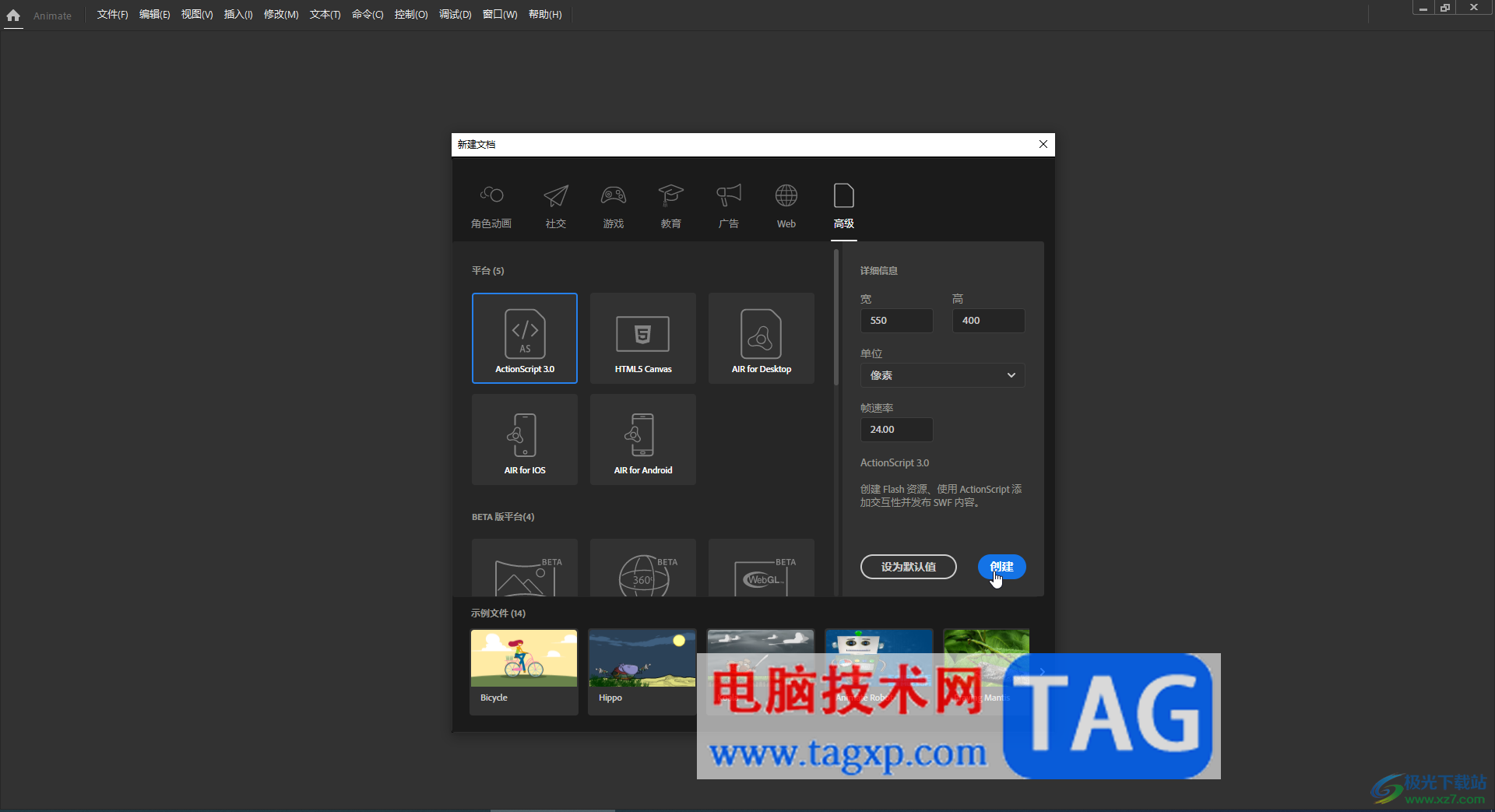The width and height of the screenshot is (1495, 812).
Task: Select the HTML5 Canvas platform icon
Action: 643,338
